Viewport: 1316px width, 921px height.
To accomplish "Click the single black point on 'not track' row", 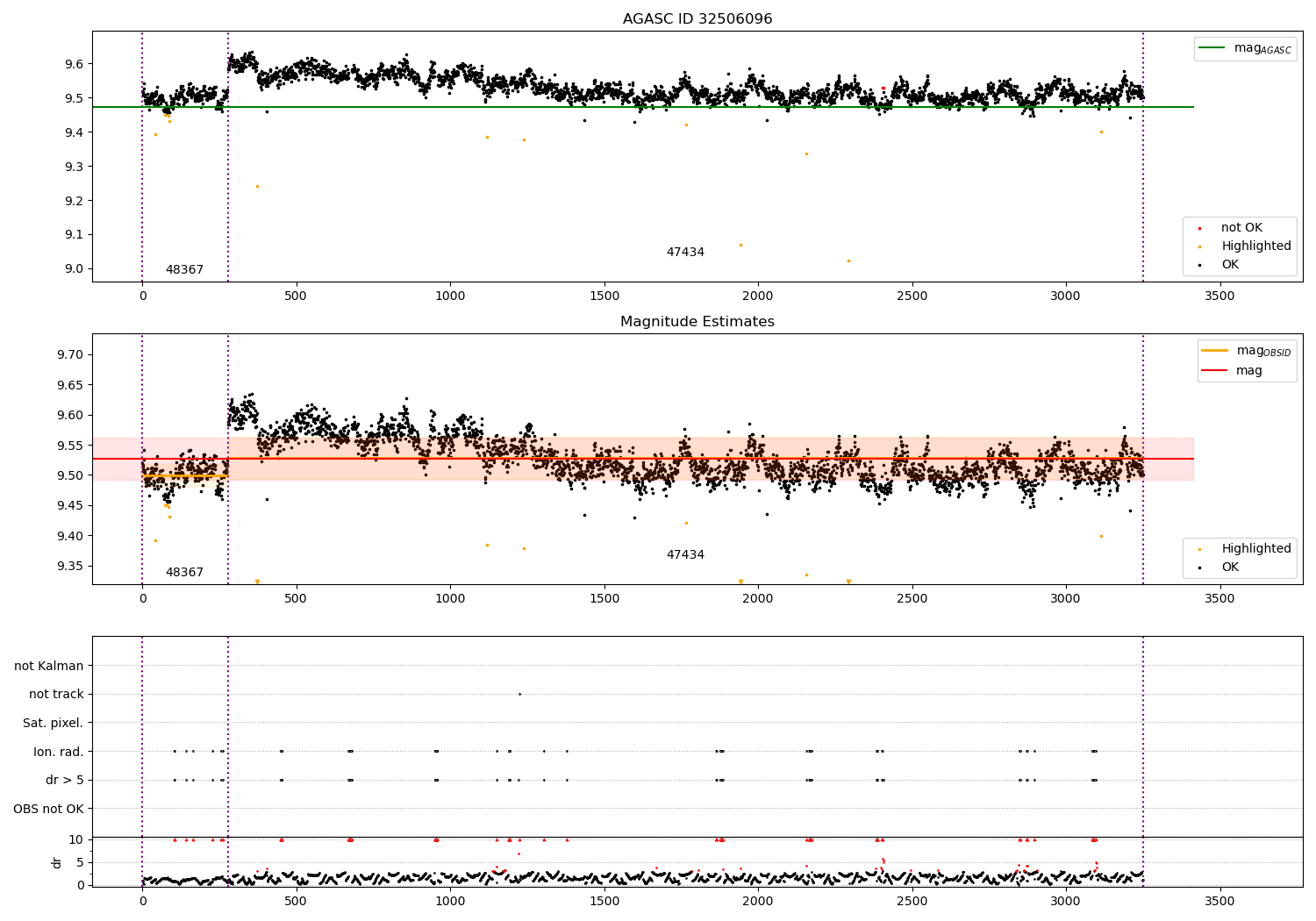I will [519, 694].
